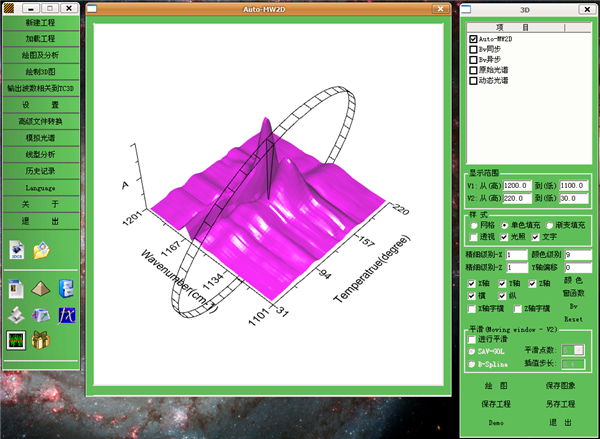Toggle the 光照 lighting checkbox
The height and width of the screenshot is (439, 600).
[x=505, y=237]
